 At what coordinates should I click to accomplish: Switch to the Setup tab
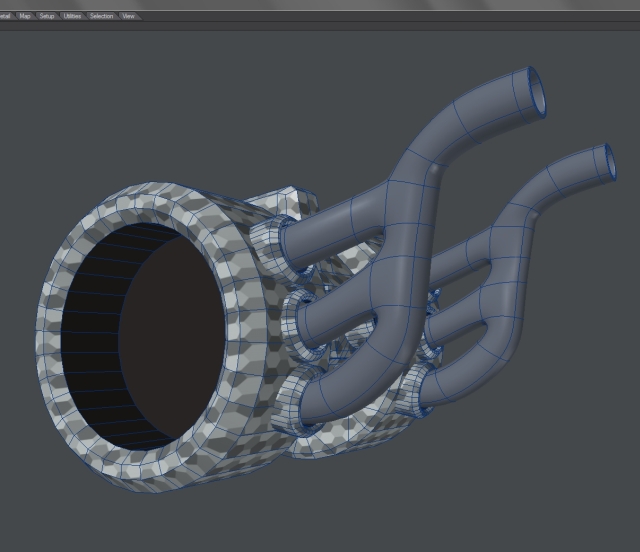pos(47,16)
